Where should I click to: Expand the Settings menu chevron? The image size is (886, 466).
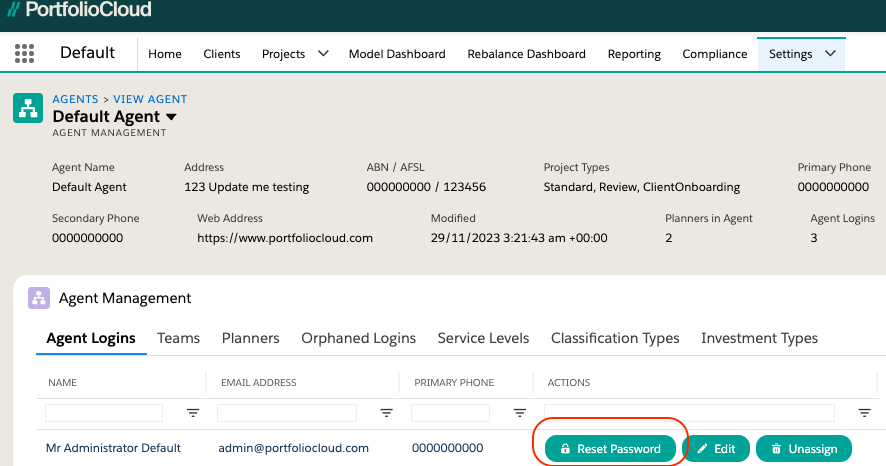click(x=830, y=53)
